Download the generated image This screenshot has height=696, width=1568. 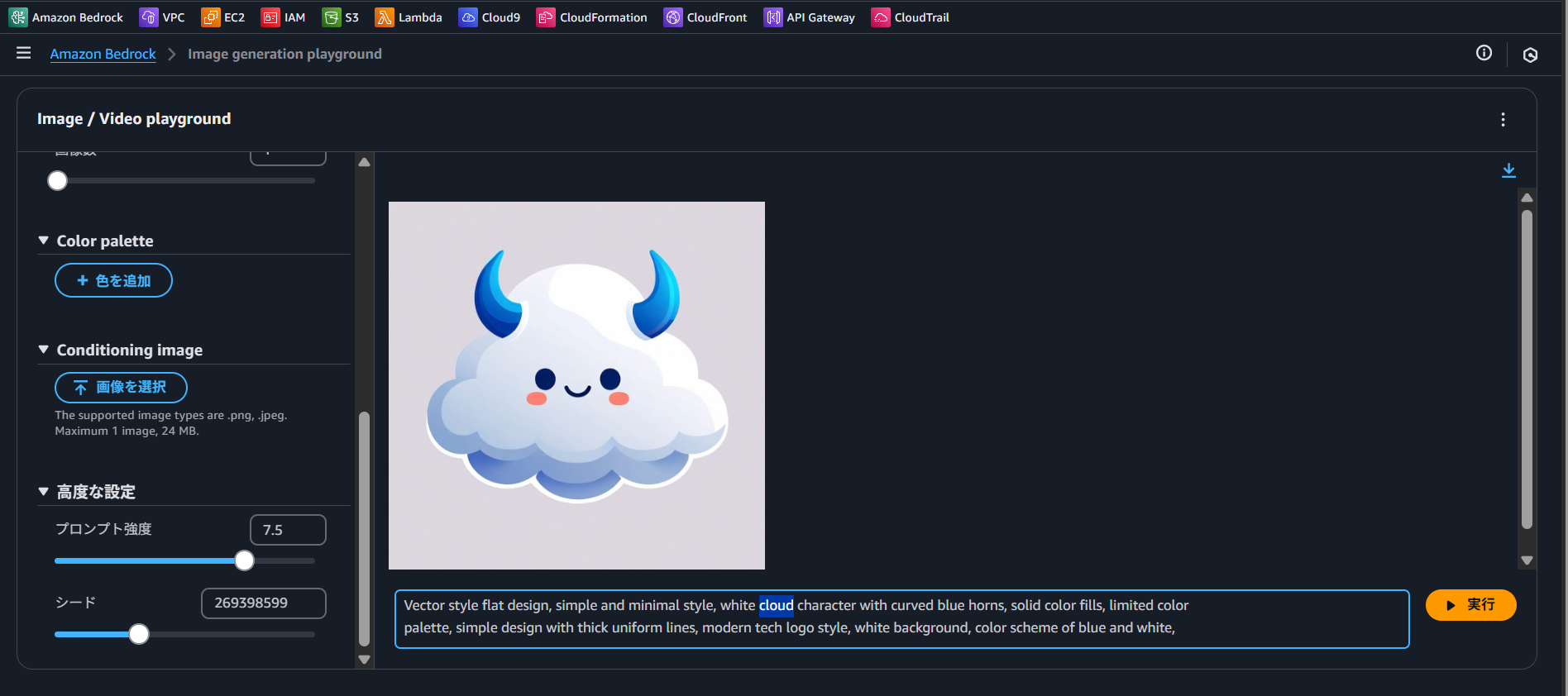click(1508, 170)
